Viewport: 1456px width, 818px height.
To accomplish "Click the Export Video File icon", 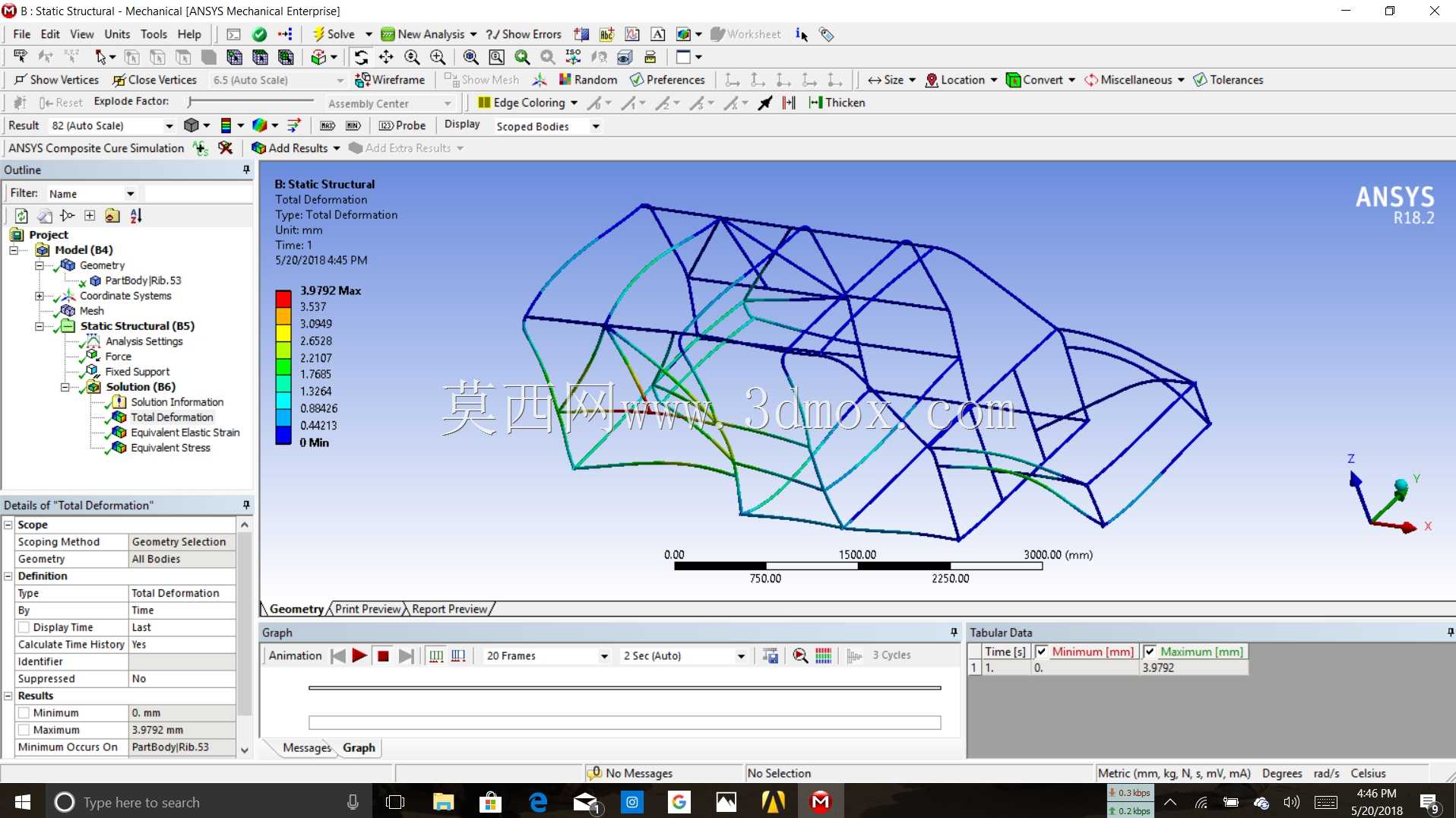I will [771, 656].
